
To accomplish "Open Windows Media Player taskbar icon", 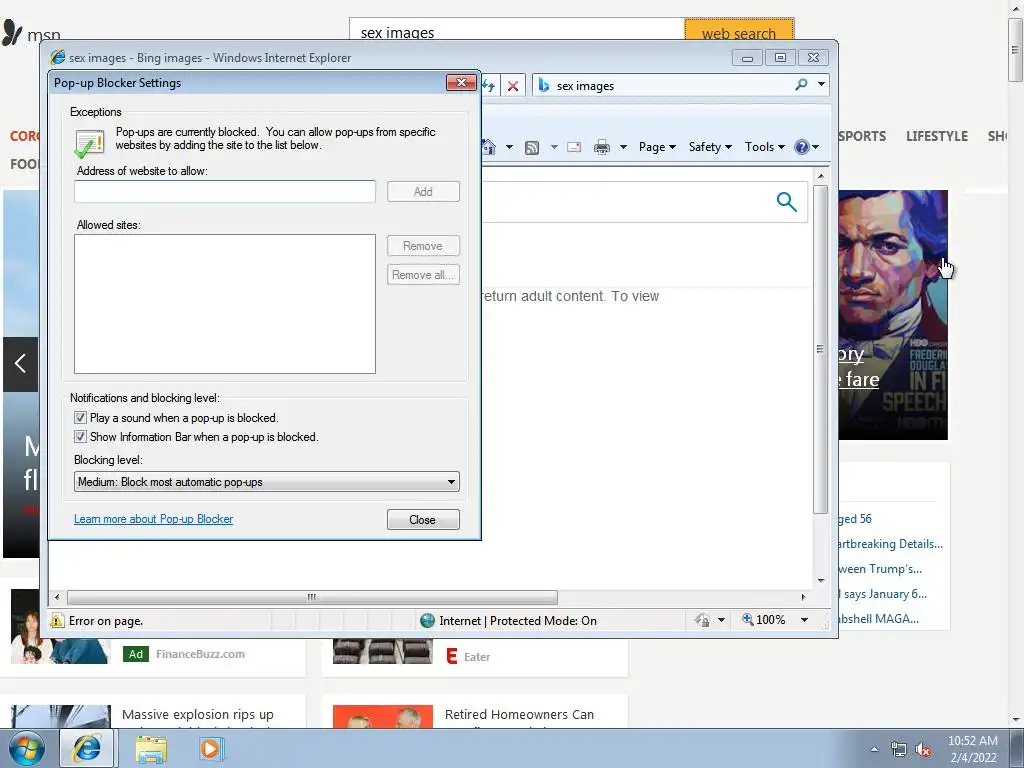I will coord(211,749).
